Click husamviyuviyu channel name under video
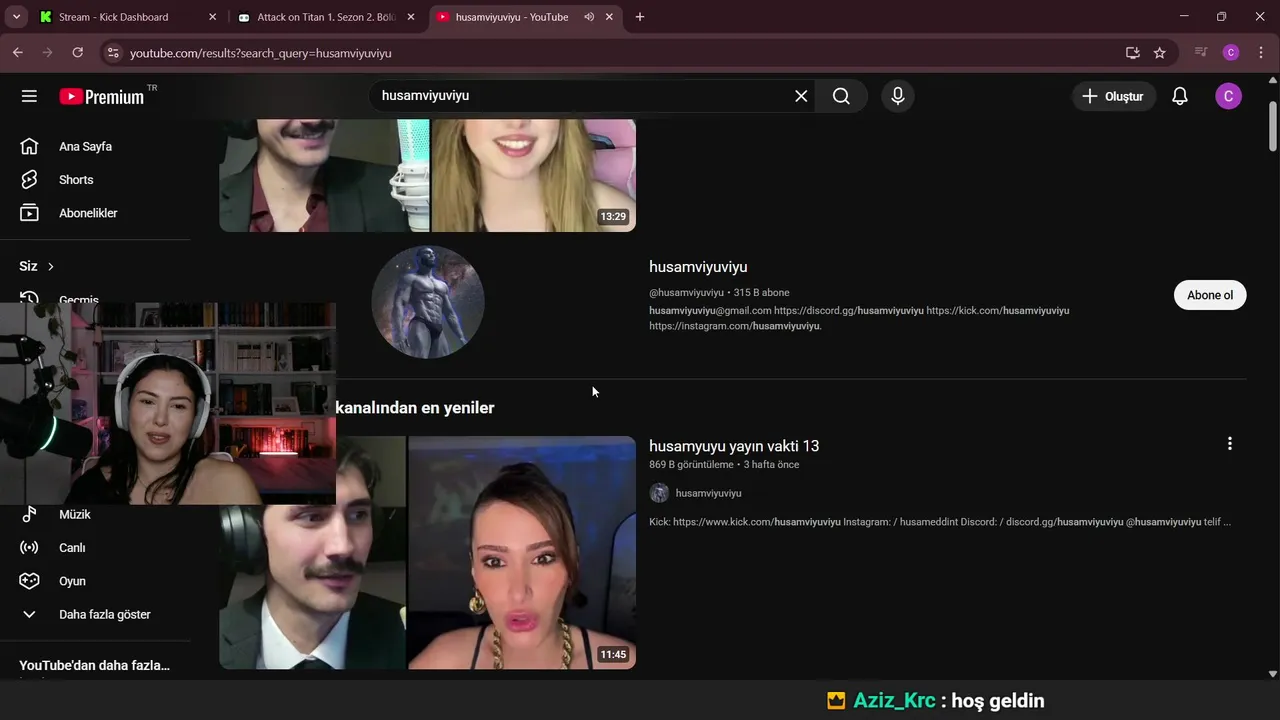The image size is (1280, 720). coord(708,493)
